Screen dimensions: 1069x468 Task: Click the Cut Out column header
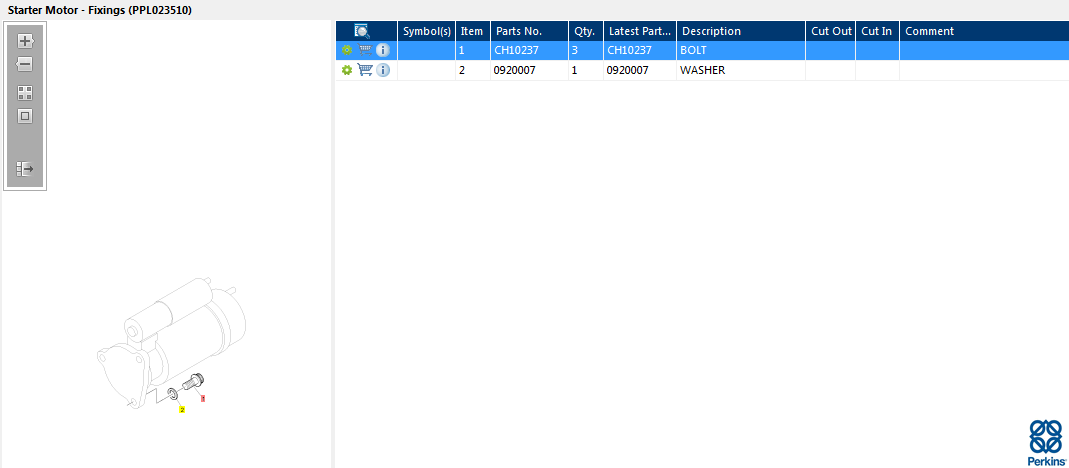click(830, 31)
